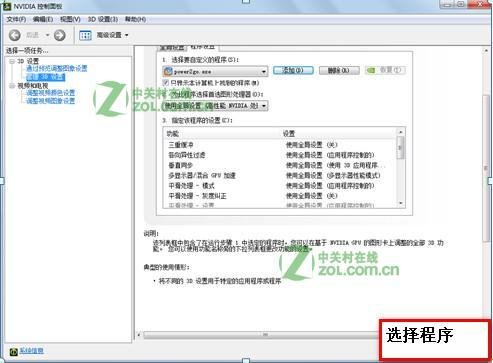Select the 多显示器/混合 GPU 加速 row
This screenshot has height=363, width=493.
(x=279, y=175)
